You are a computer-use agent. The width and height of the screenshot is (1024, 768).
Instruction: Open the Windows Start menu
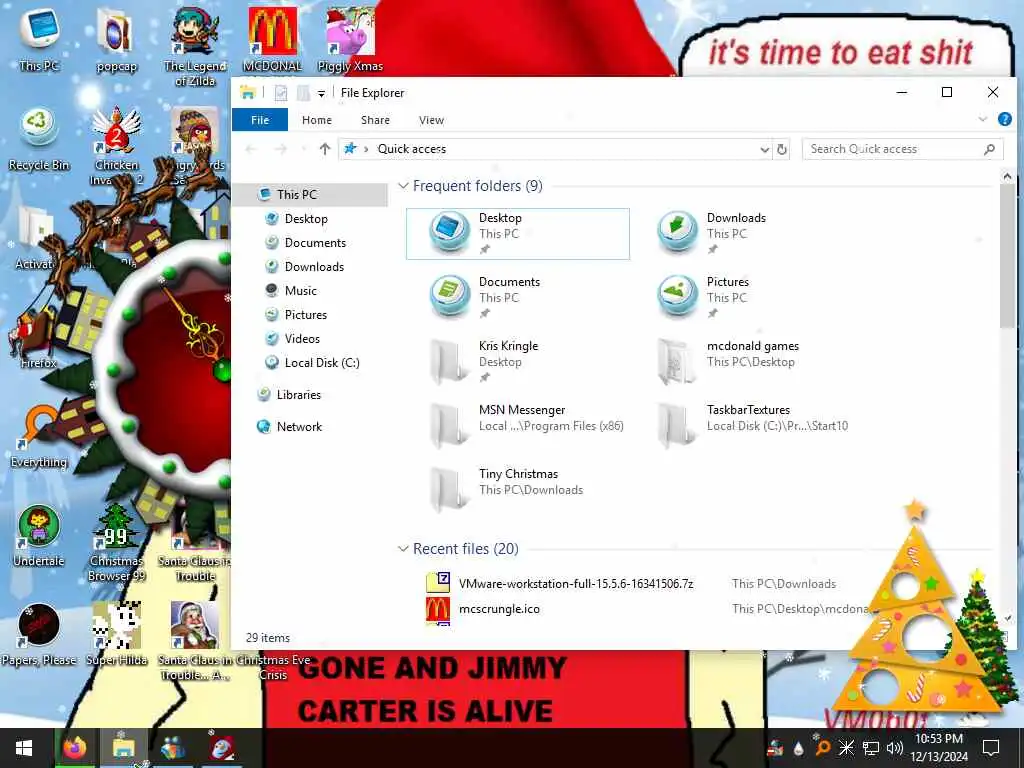tap(24, 748)
